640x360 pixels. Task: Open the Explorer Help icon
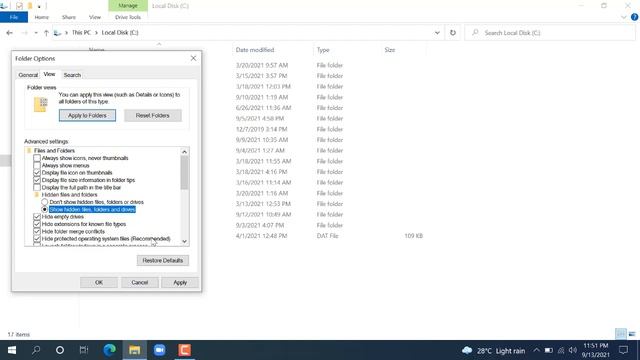tap(634, 17)
